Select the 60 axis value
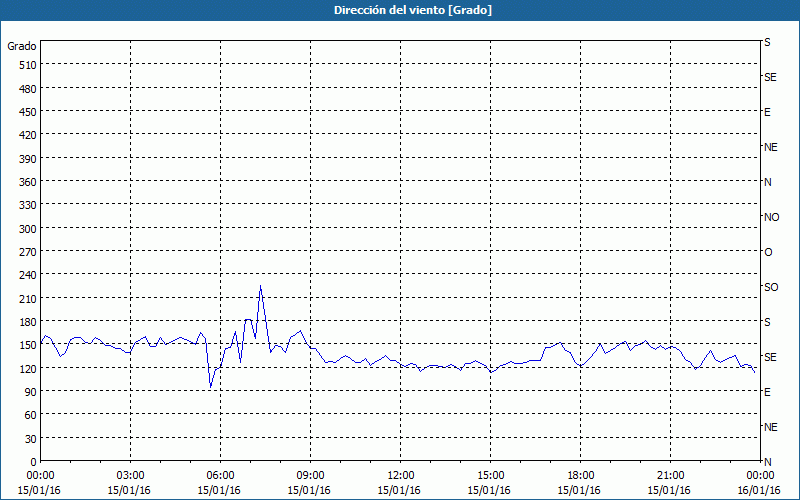The width and height of the screenshot is (800, 500). tap(31, 415)
